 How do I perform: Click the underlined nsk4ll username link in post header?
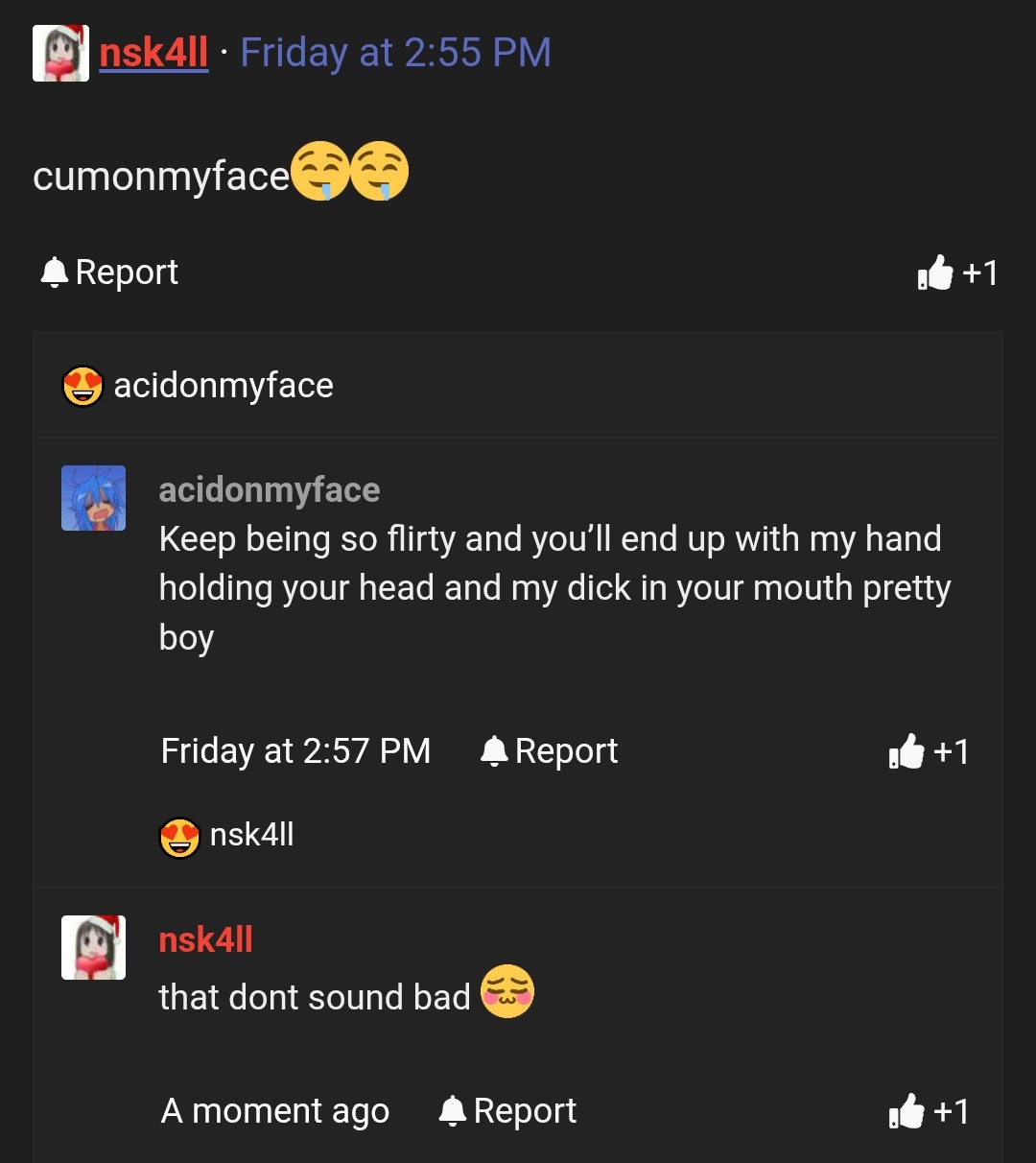[153, 53]
